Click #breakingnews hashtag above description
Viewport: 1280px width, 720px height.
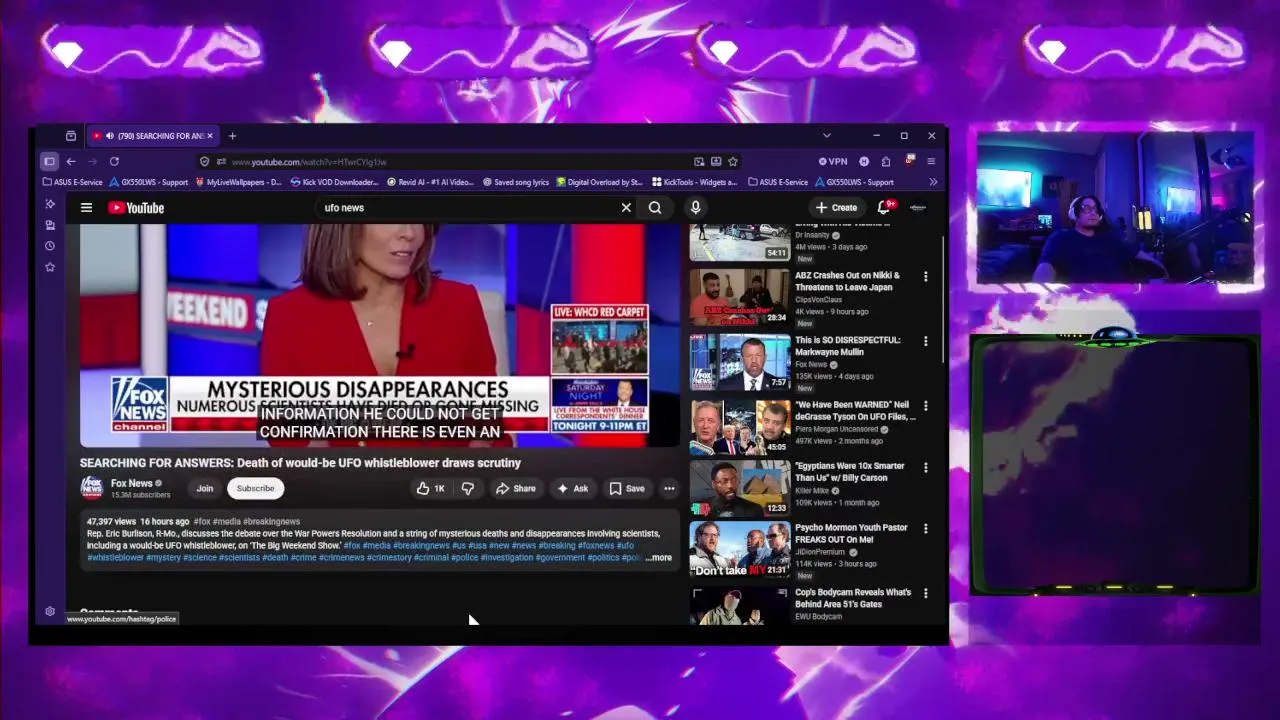click(x=271, y=521)
